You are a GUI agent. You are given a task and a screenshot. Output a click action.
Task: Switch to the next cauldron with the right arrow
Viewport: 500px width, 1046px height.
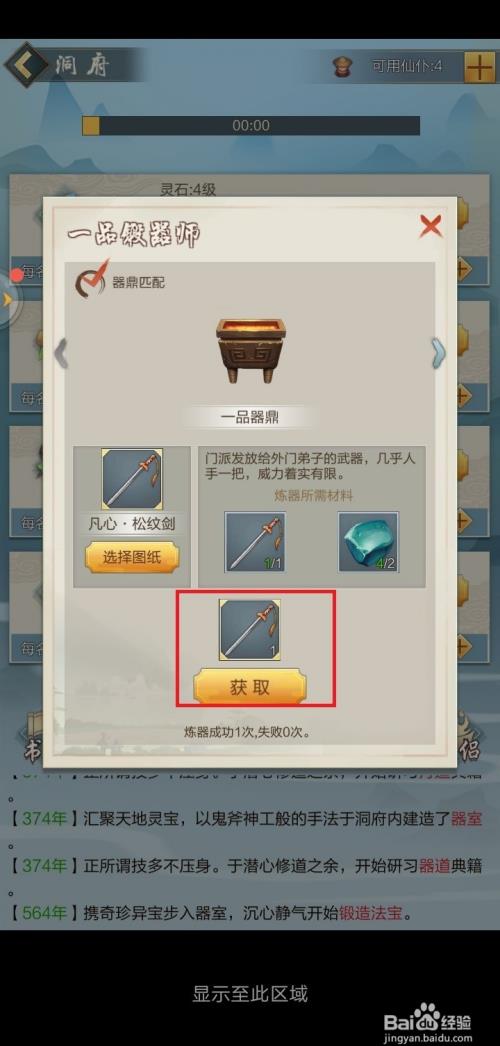pos(438,353)
